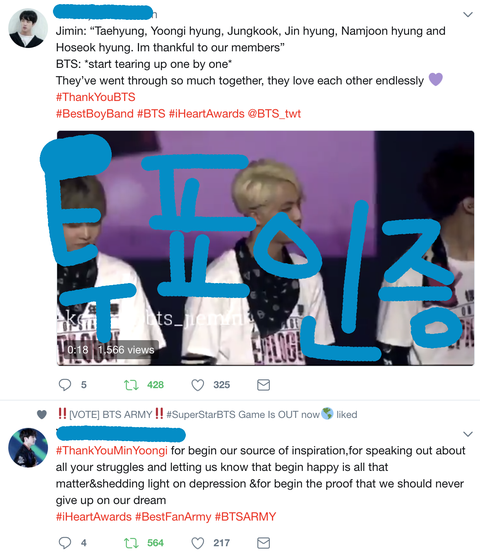Open the #BestBoyBand hashtag

tap(95, 114)
